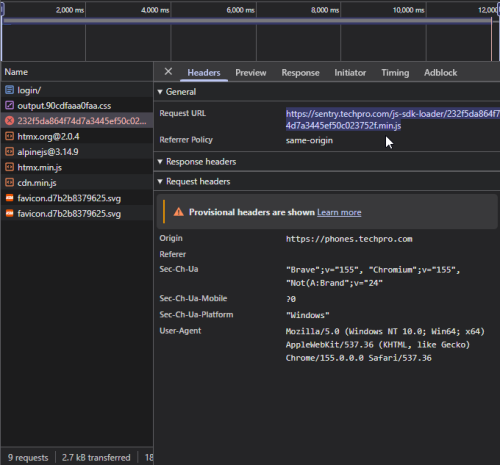Collapse the Request headers section
Screen dimensions: 500x465
click(x=160, y=181)
